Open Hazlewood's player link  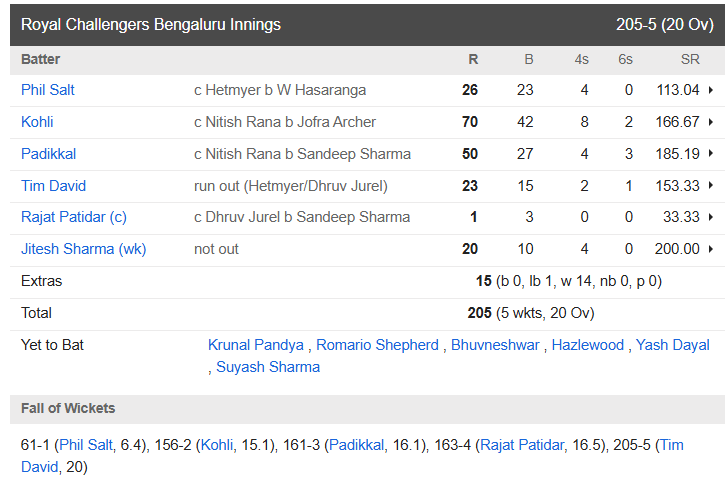(588, 345)
